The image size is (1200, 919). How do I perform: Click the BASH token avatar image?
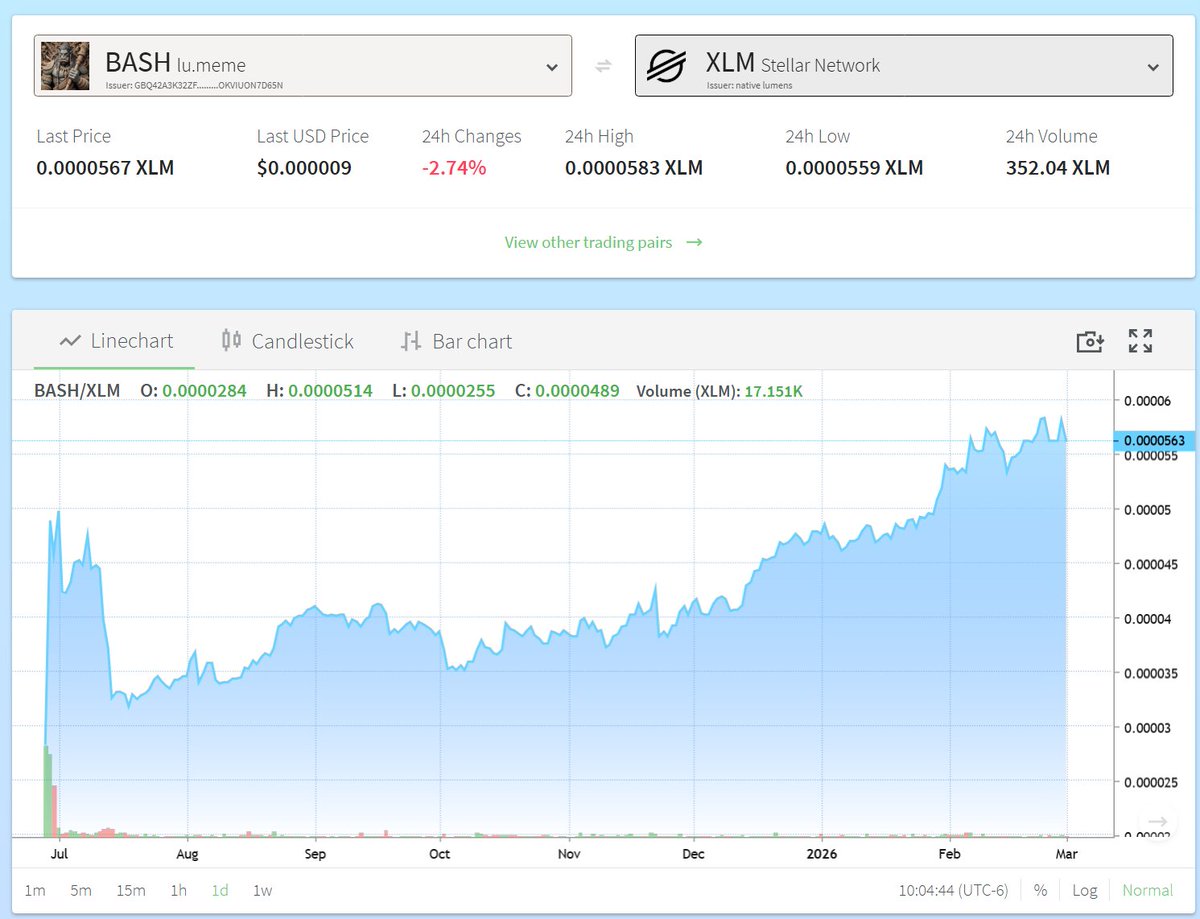65,66
